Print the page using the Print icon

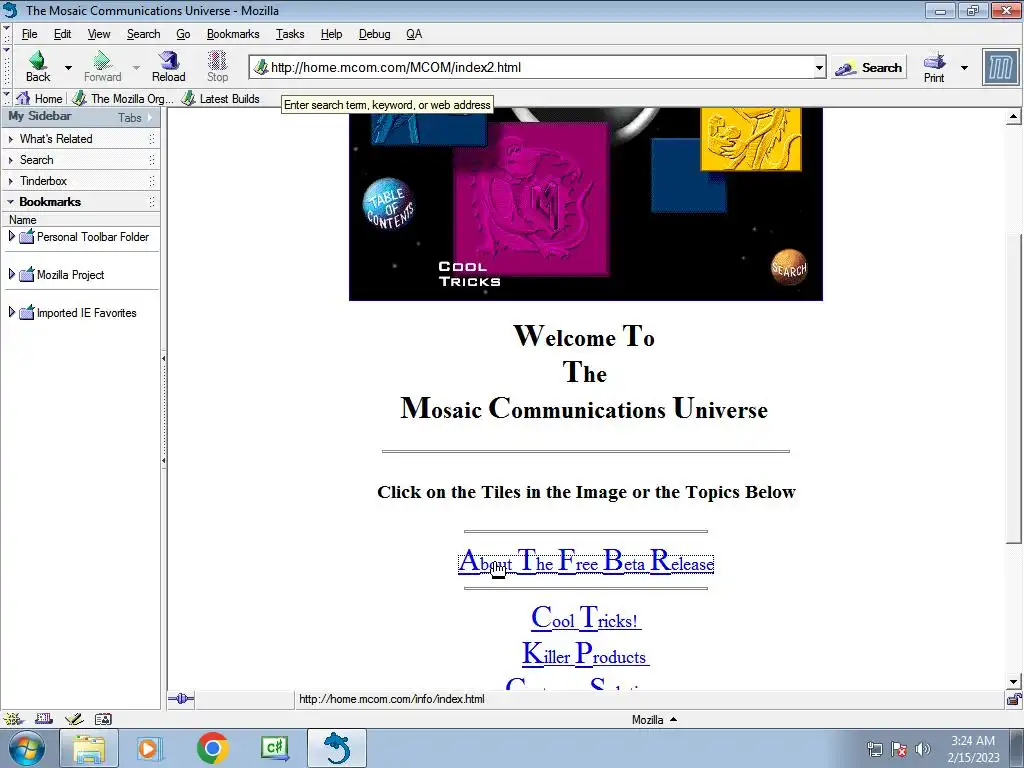(935, 61)
